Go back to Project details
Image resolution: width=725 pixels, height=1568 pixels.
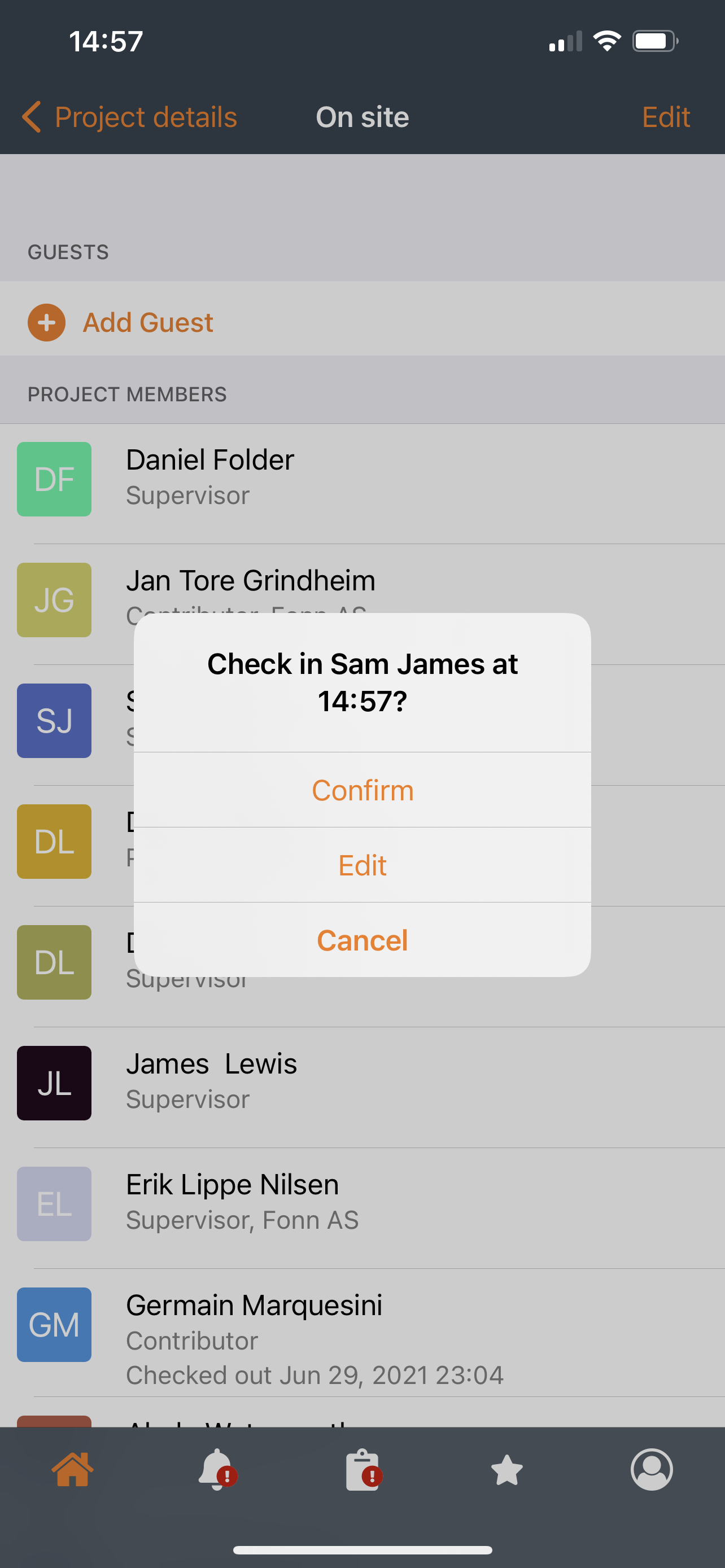[x=146, y=116]
